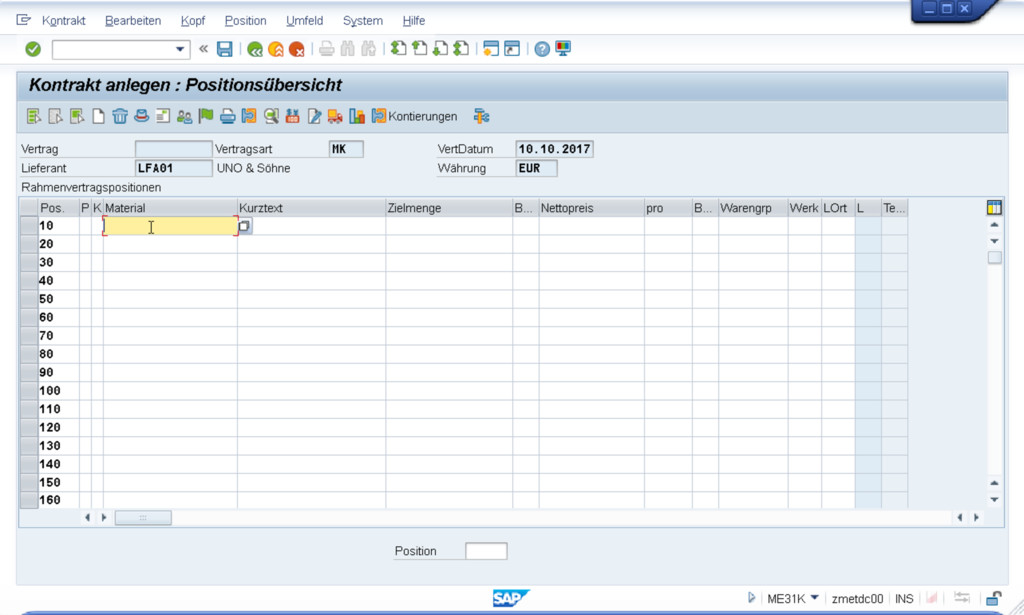This screenshot has height=615, width=1024.
Task: Click the Nettopreis column header
Action: coord(591,208)
